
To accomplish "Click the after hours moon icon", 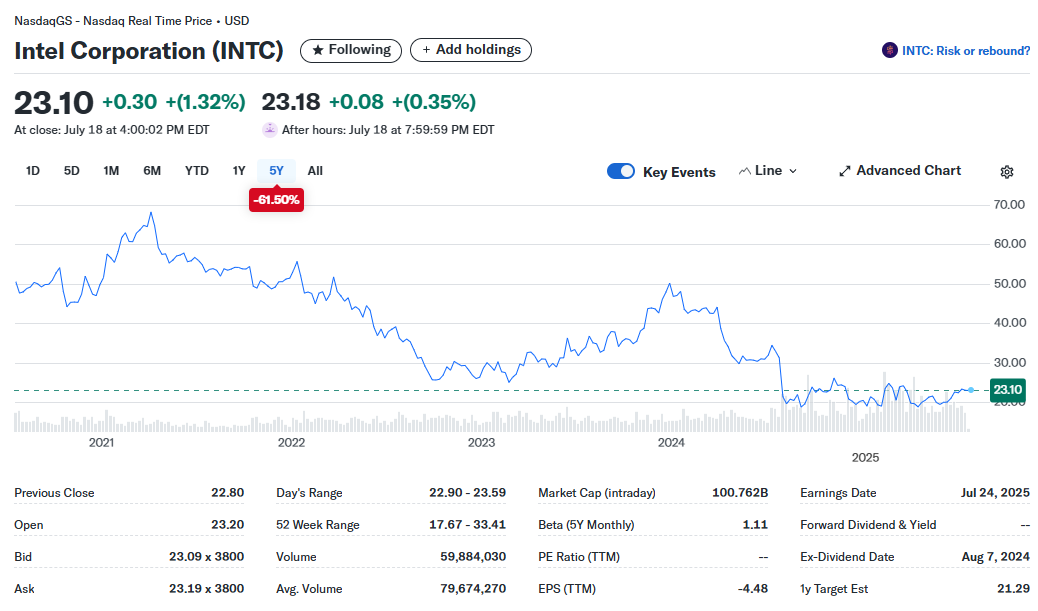I will click(x=269, y=130).
